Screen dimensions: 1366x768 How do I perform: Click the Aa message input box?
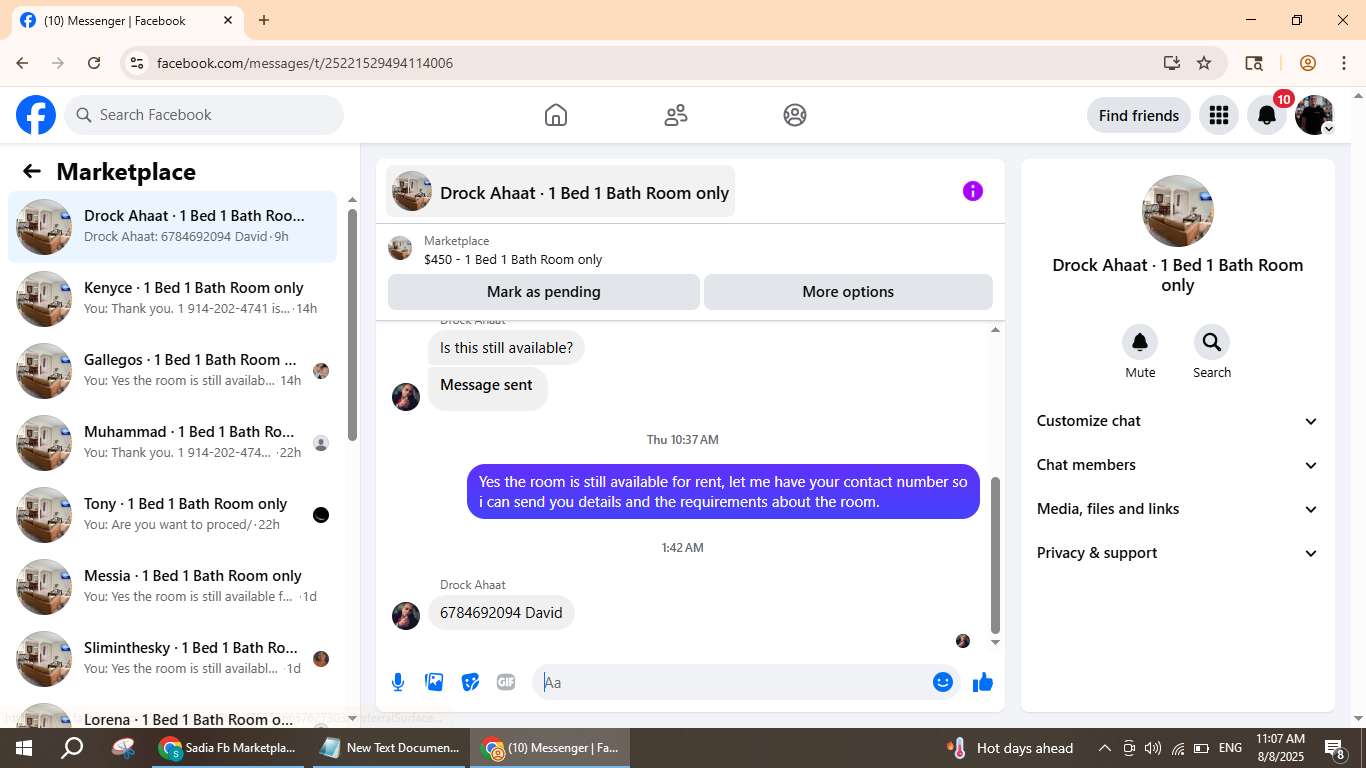point(736,682)
